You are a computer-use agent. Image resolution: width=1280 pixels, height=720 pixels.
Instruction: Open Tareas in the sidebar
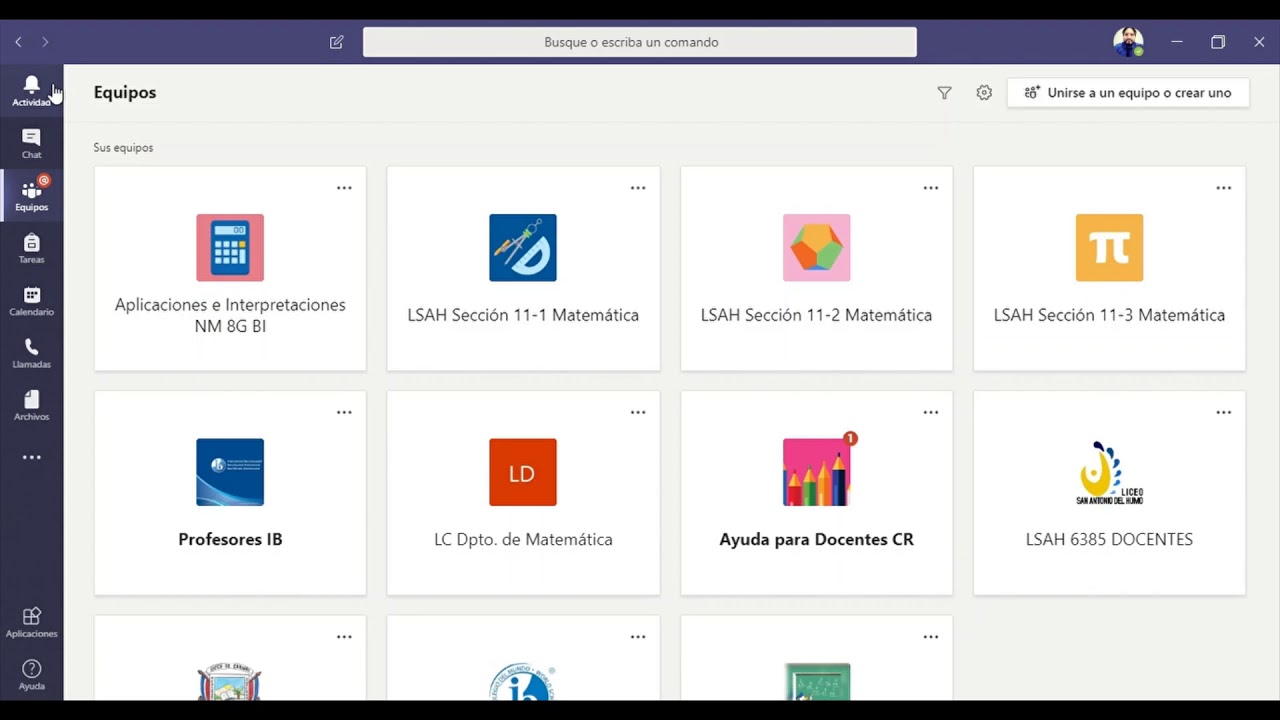coord(31,248)
